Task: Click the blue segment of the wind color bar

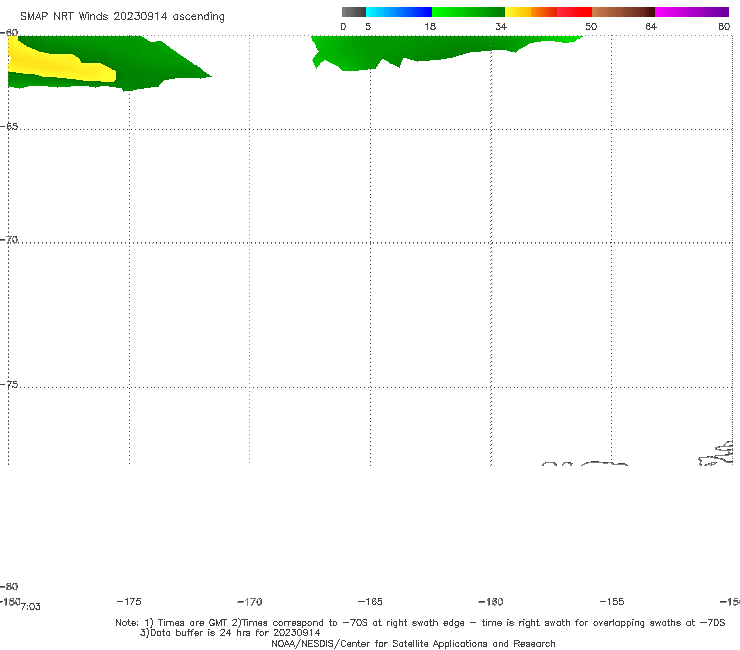Action: coord(399,12)
